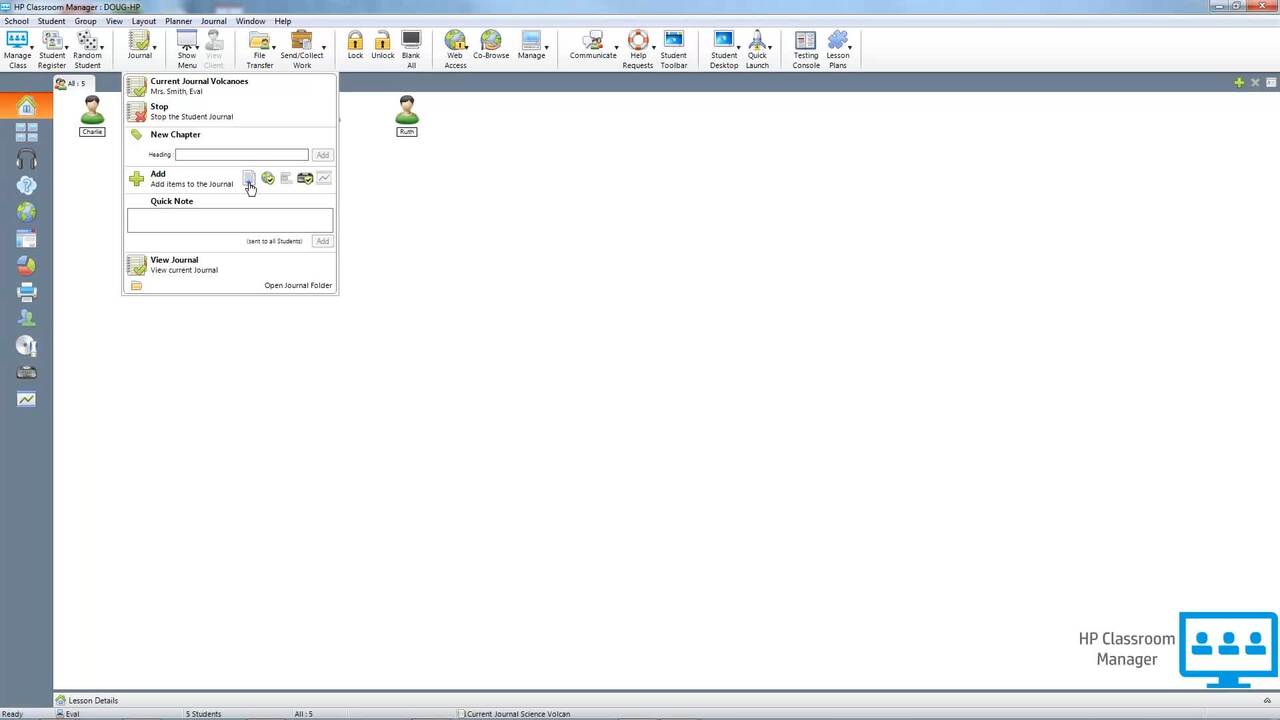Image resolution: width=1280 pixels, height=720 pixels.
Task: Open the Journal menu in menu bar
Action: click(213, 21)
